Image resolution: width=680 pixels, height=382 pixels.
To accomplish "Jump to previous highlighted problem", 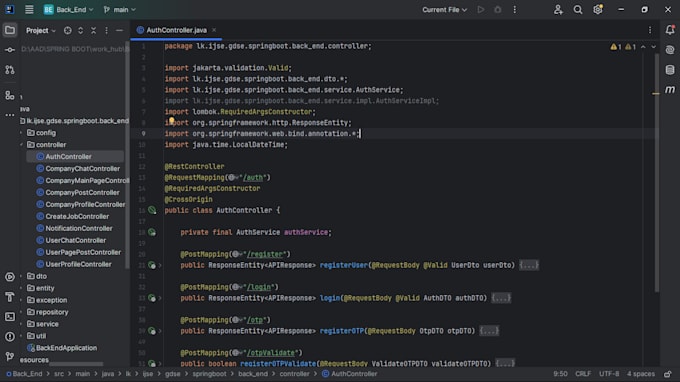I will 643,47.
